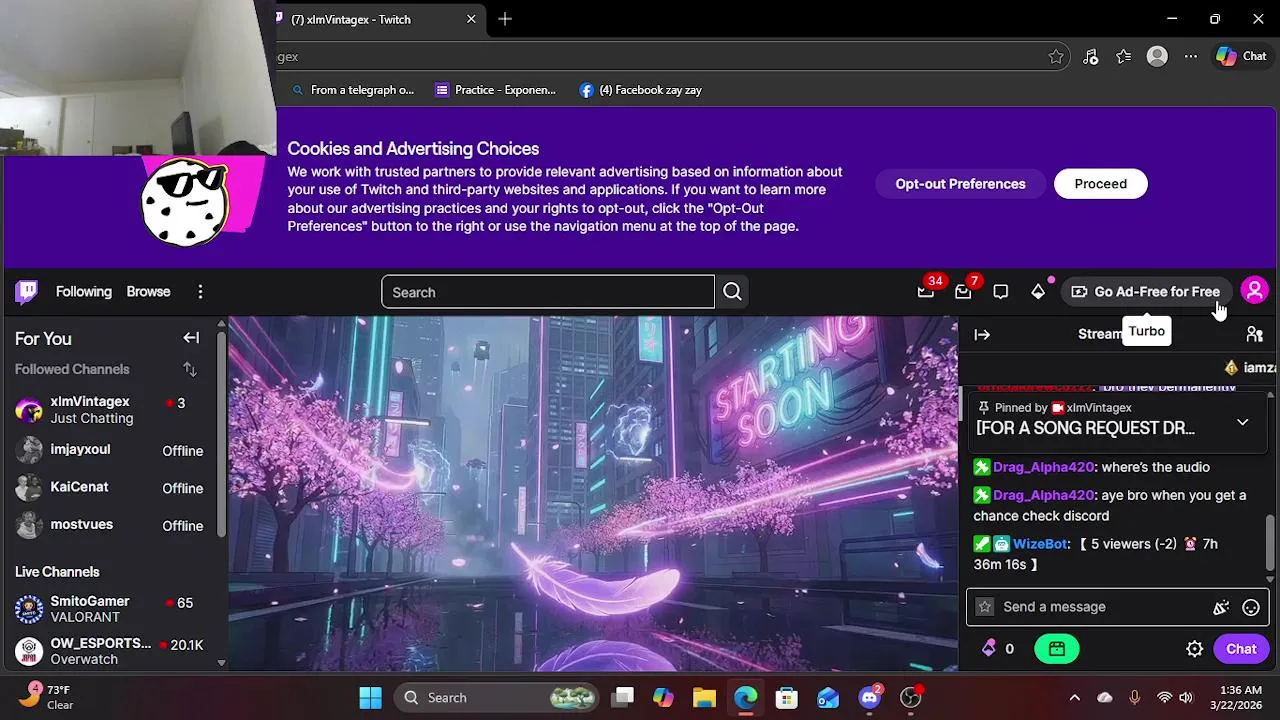This screenshot has width=1280, height=720.
Task: Open the three-dot More menu
Action: click(x=200, y=292)
